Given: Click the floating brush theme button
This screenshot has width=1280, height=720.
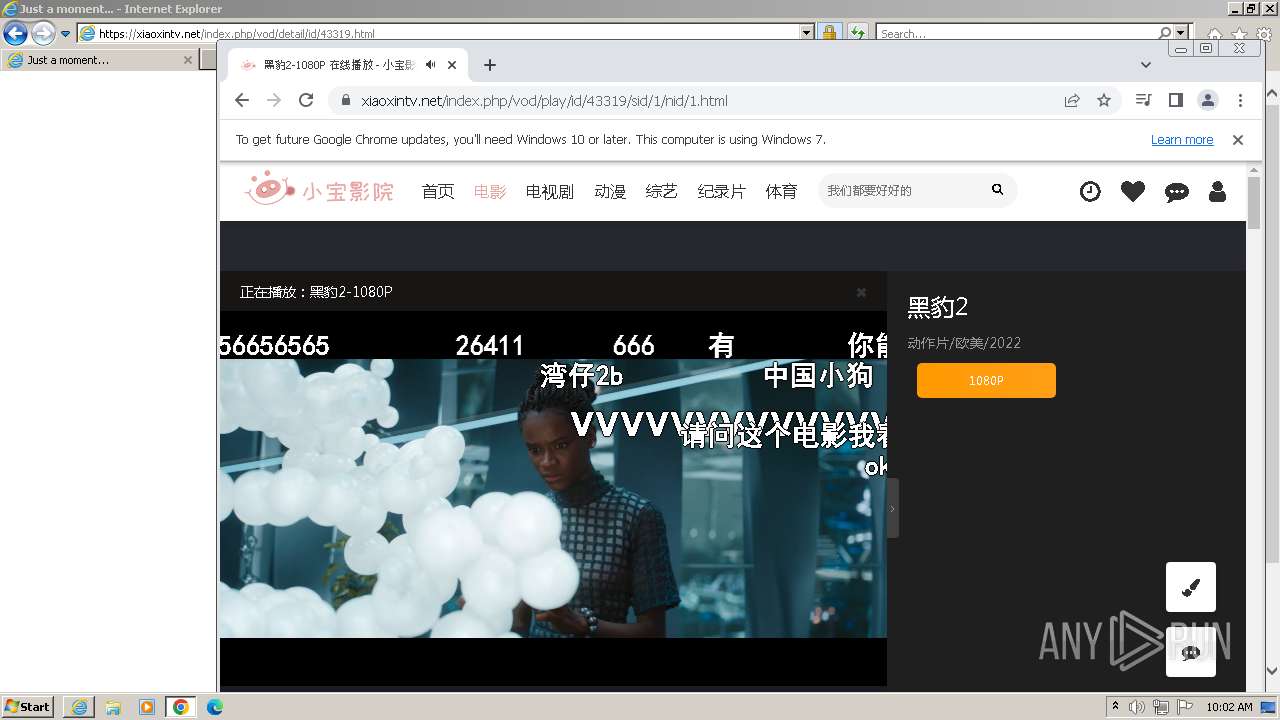Looking at the screenshot, I should pyautogui.click(x=1191, y=587).
